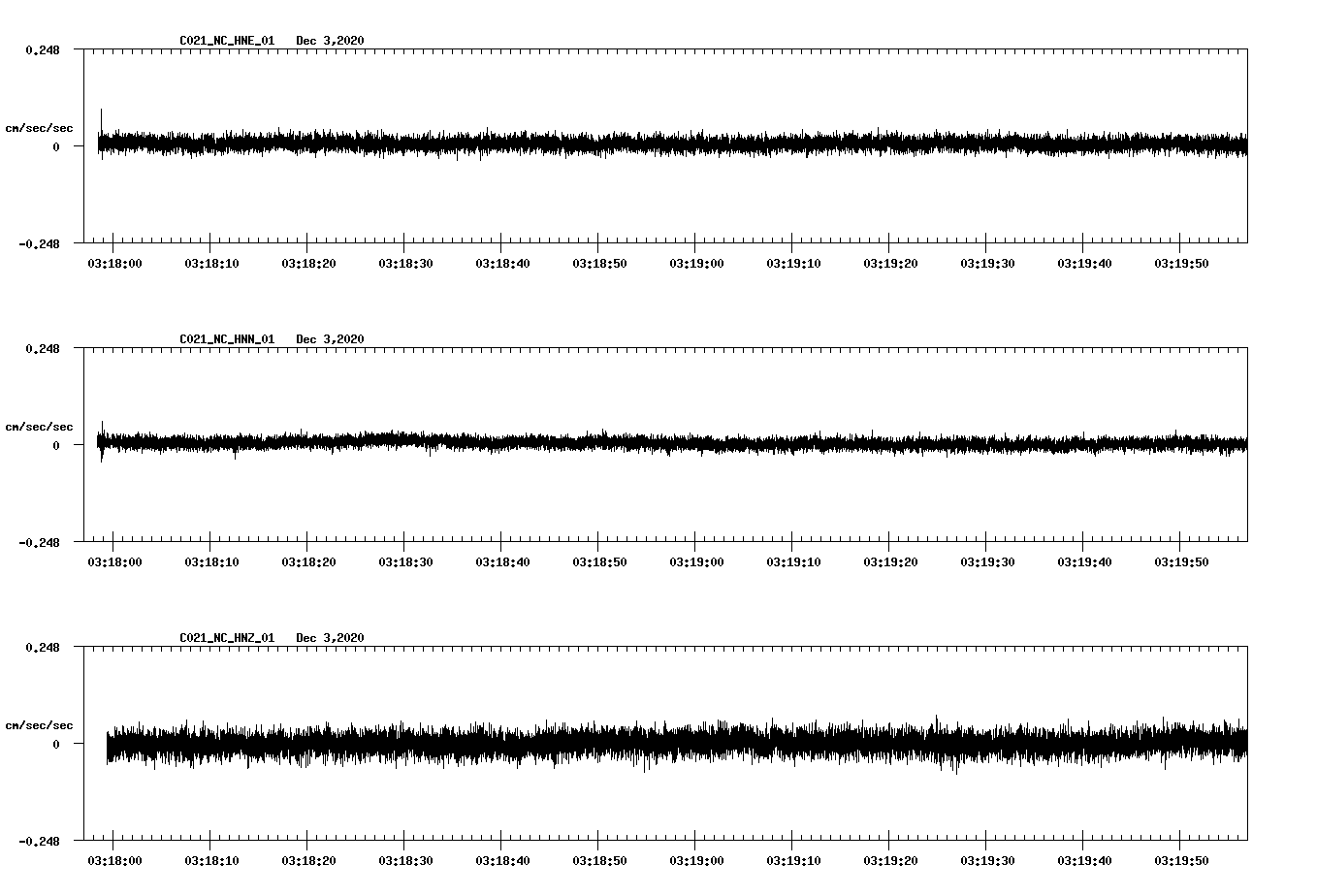The height and width of the screenshot is (896, 1317).
Task: Click the Dec 3,2020 date on the HNE plot
Action: pos(331,41)
